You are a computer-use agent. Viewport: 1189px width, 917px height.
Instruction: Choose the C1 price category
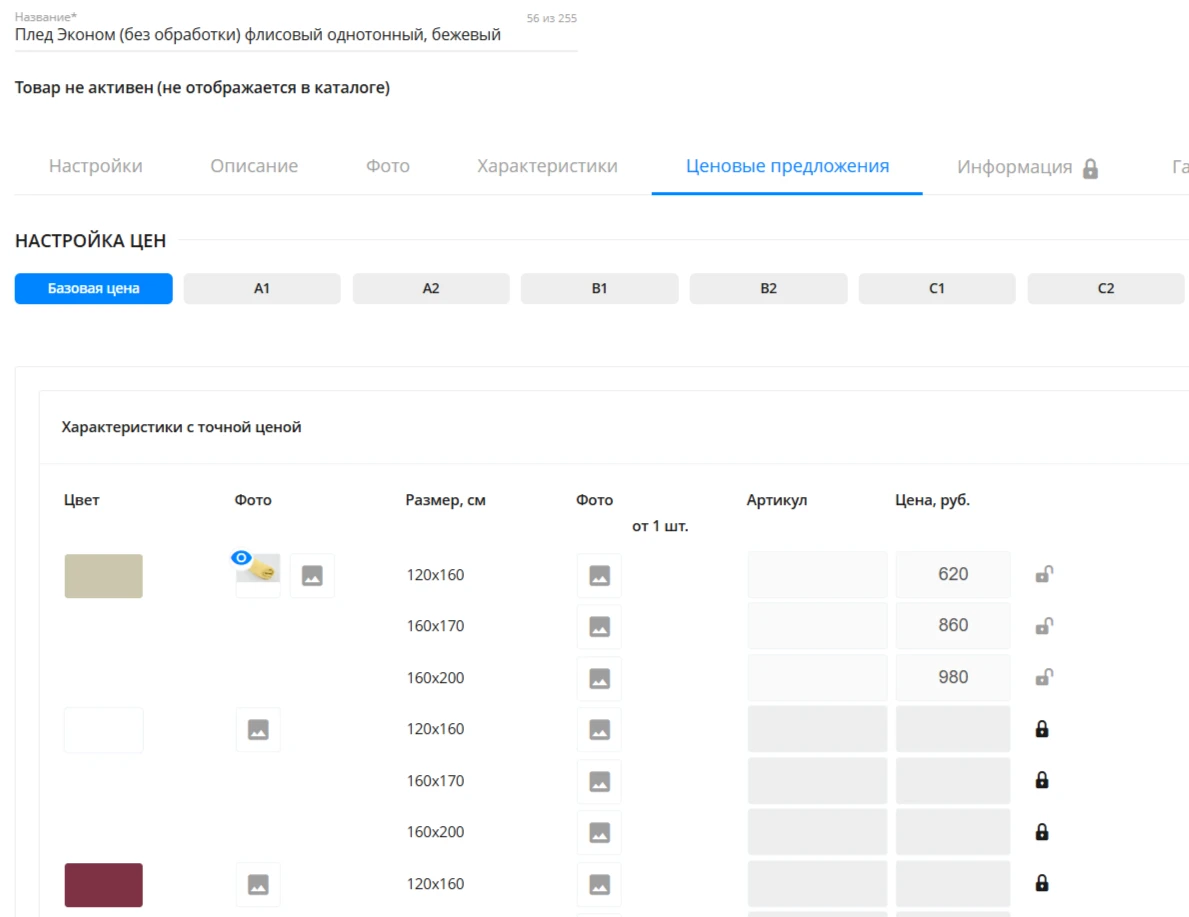[936, 289]
